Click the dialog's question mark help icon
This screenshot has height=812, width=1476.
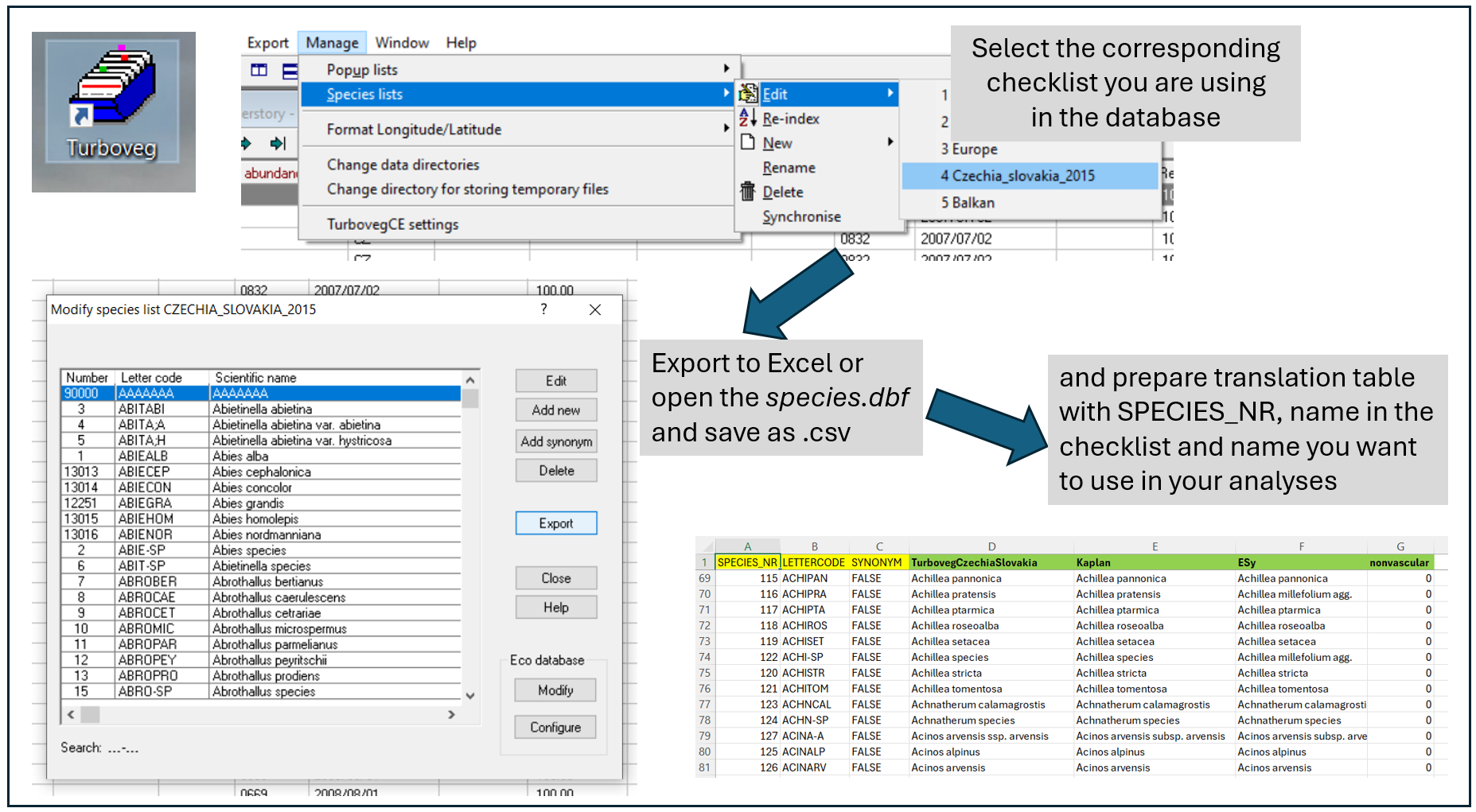click(543, 309)
